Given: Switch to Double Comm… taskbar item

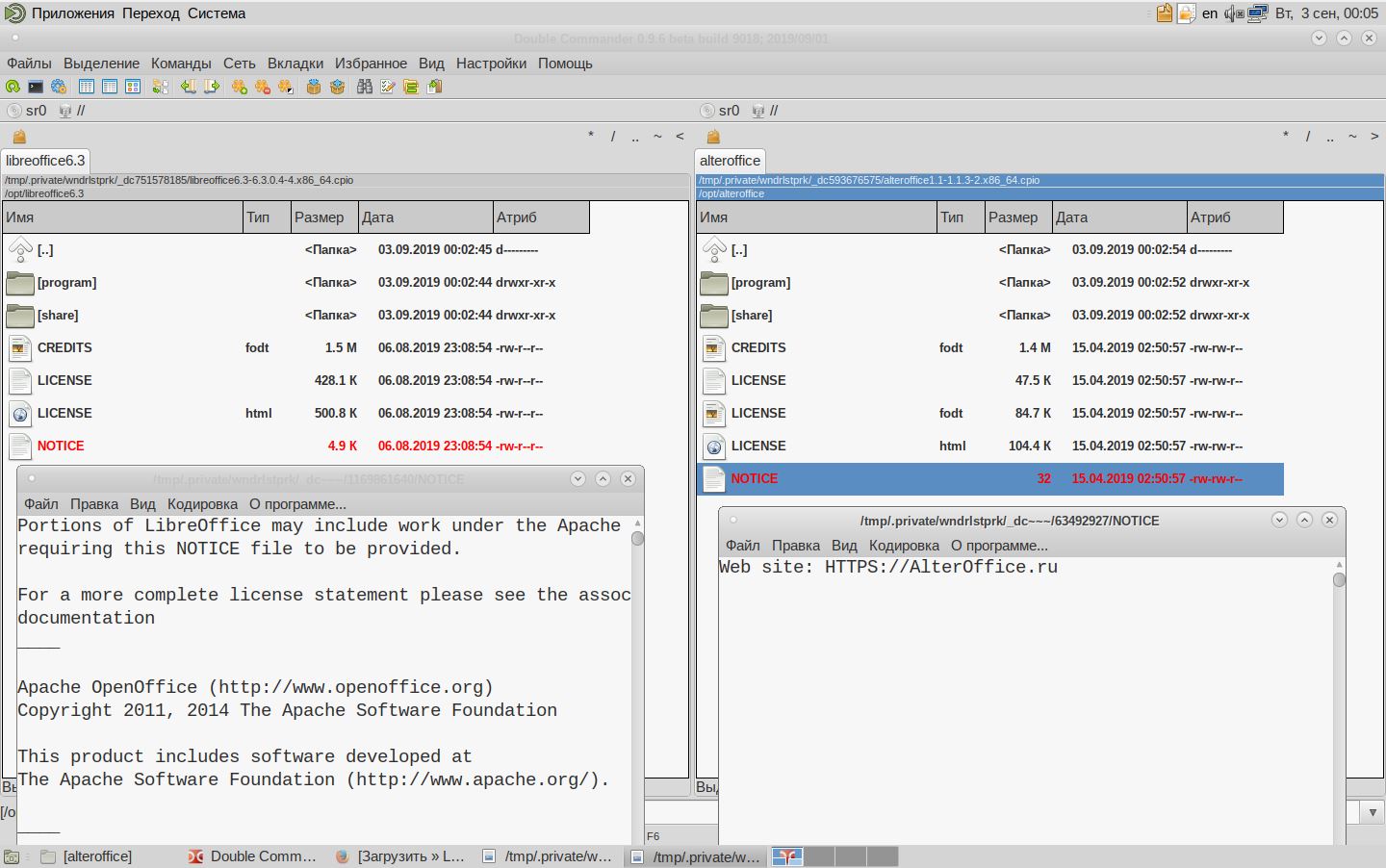Looking at the screenshot, I should coord(252,856).
